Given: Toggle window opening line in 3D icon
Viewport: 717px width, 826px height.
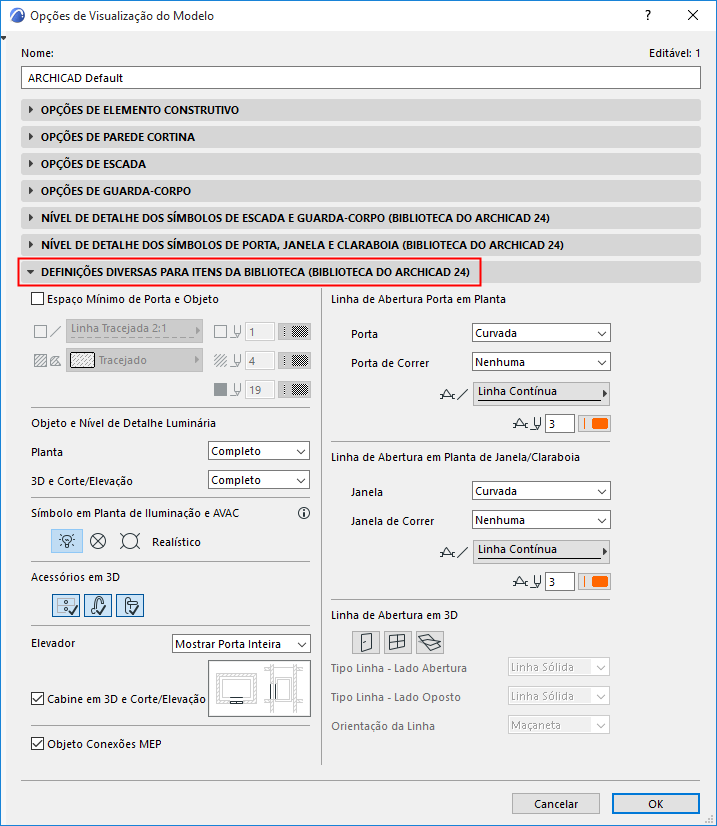Looking at the screenshot, I should pos(397,642).
